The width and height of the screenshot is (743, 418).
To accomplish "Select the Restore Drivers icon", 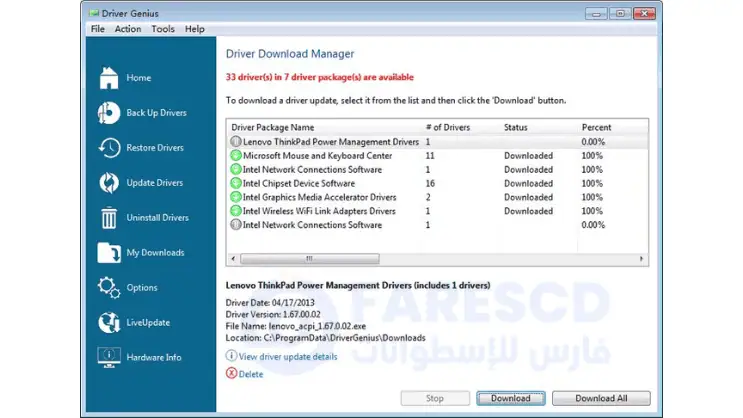I will tap(108, 148).
